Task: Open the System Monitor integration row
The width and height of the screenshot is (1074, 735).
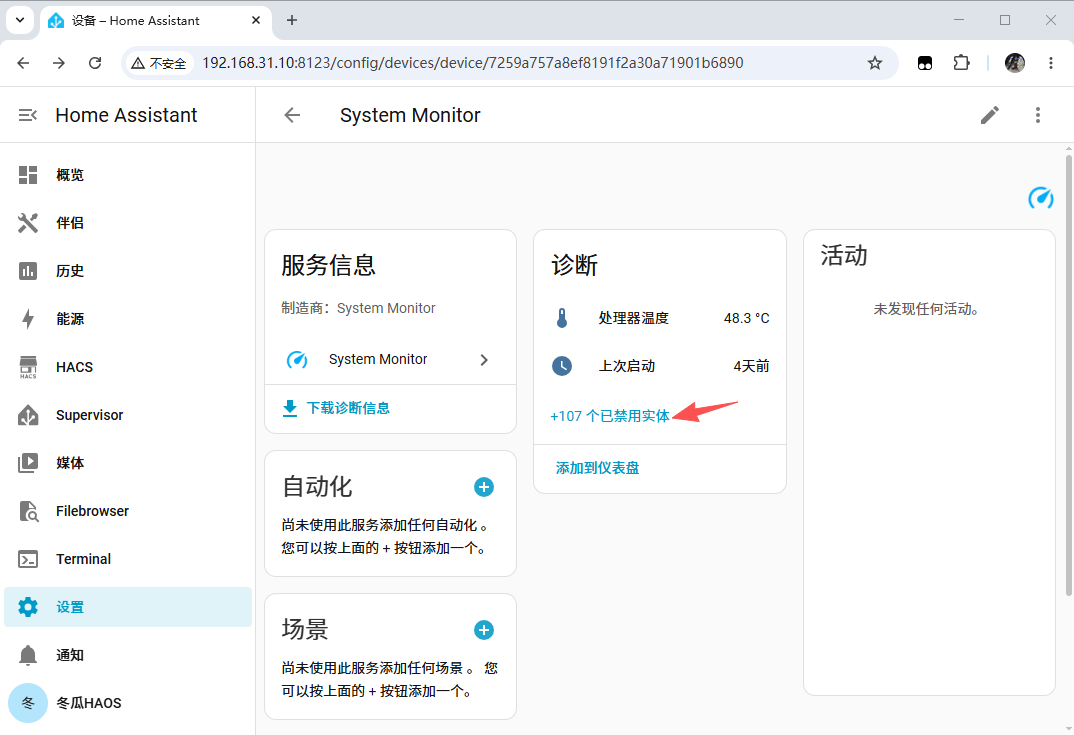Action: pyautogui.click(x=390, y=360)
